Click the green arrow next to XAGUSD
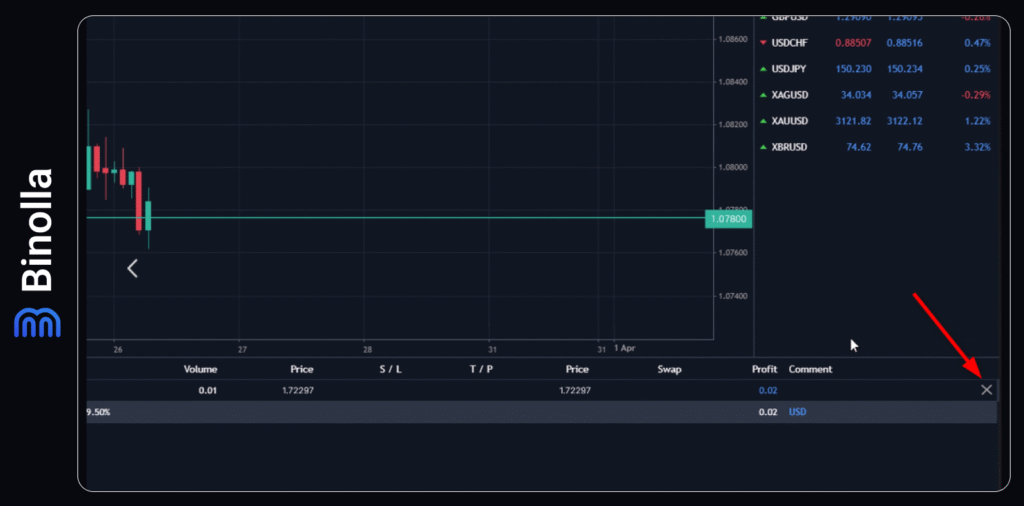 764,95
